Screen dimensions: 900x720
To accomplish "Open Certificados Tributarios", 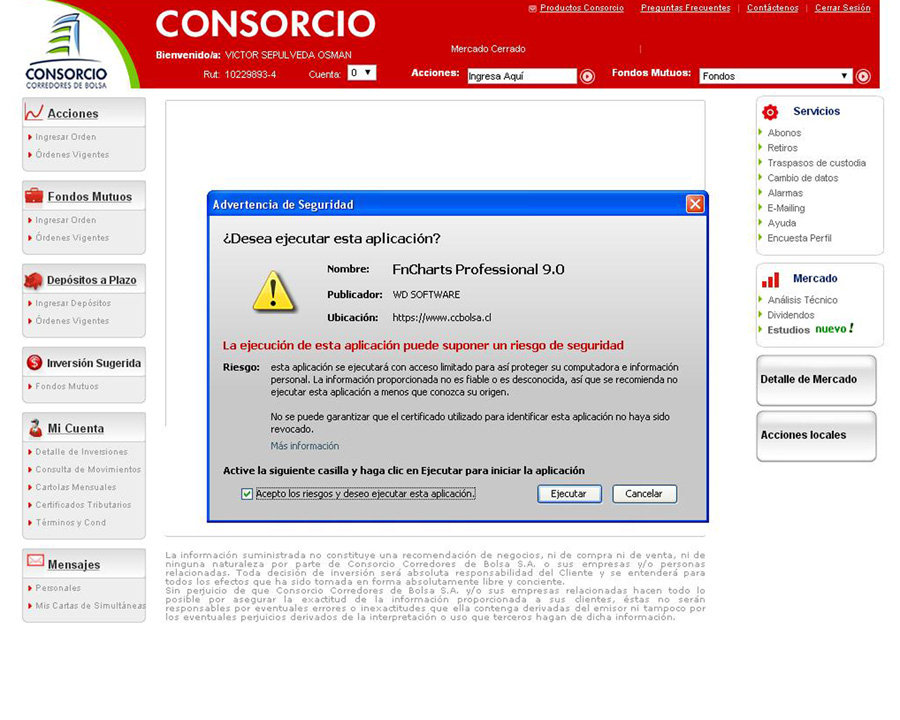I will point(83,505).
